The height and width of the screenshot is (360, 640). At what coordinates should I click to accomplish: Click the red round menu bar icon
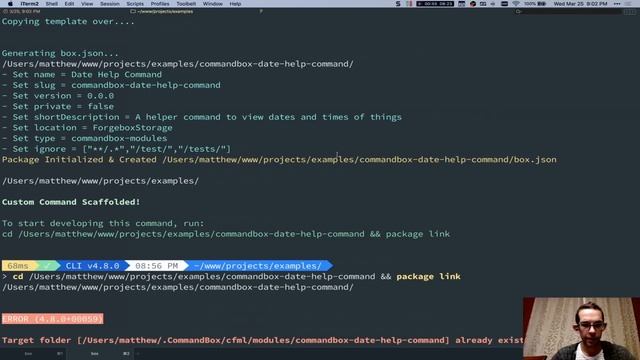coord(473,4)
